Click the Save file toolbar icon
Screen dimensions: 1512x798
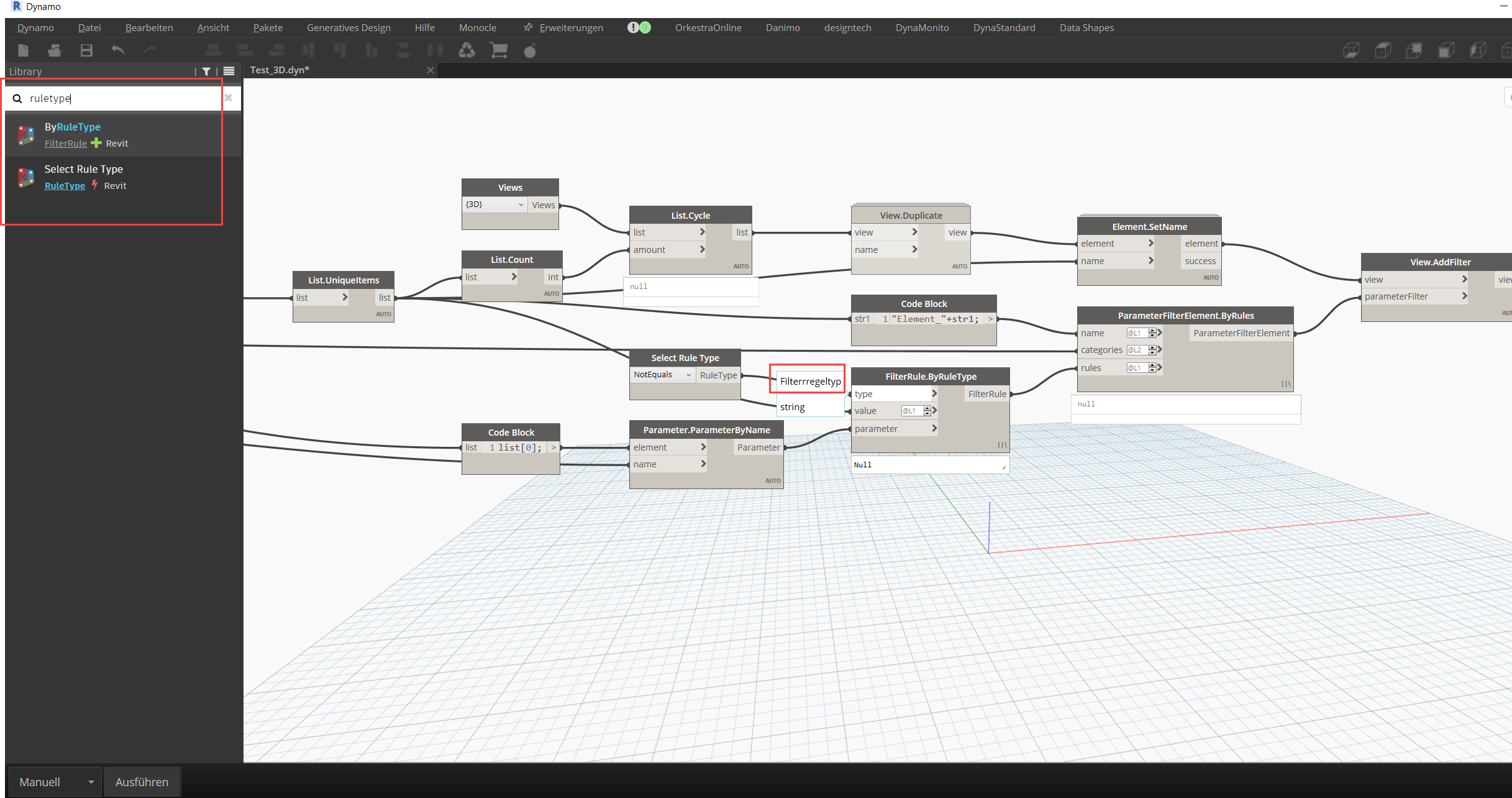click(x=86, y=50)
